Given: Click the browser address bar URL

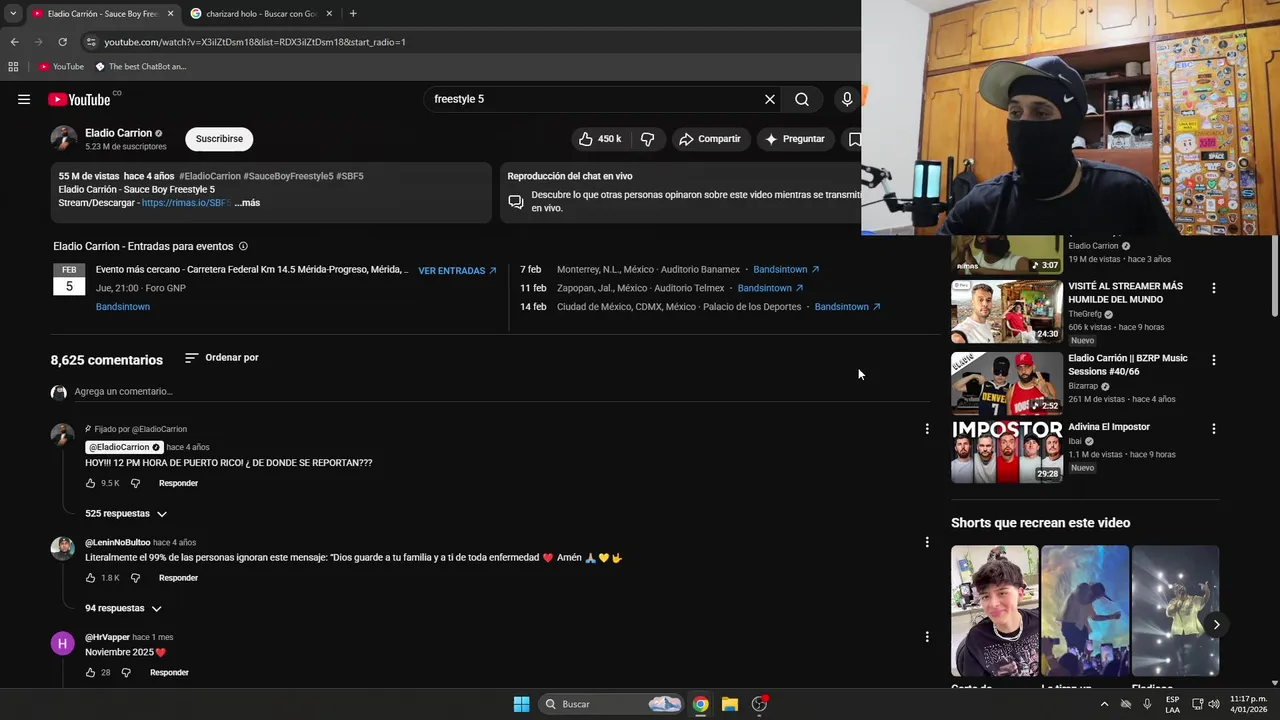Looking at the screenshot, I should click(x=255, y=42).
